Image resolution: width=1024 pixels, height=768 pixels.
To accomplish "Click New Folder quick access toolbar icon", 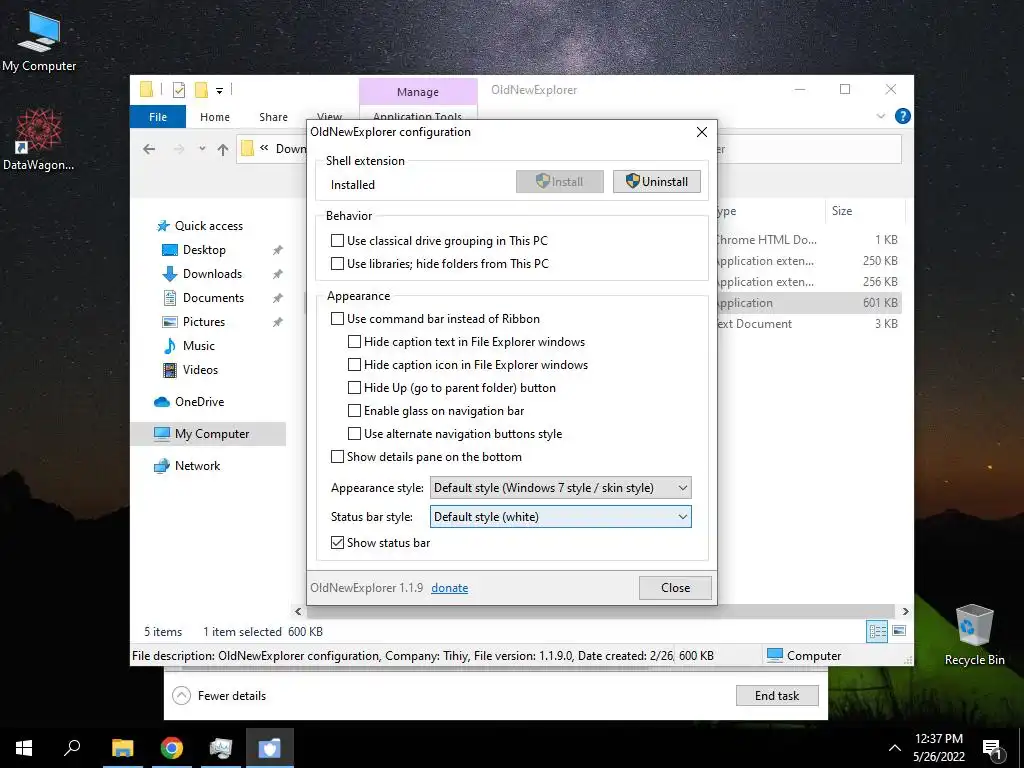I will [x=201, y=90].
